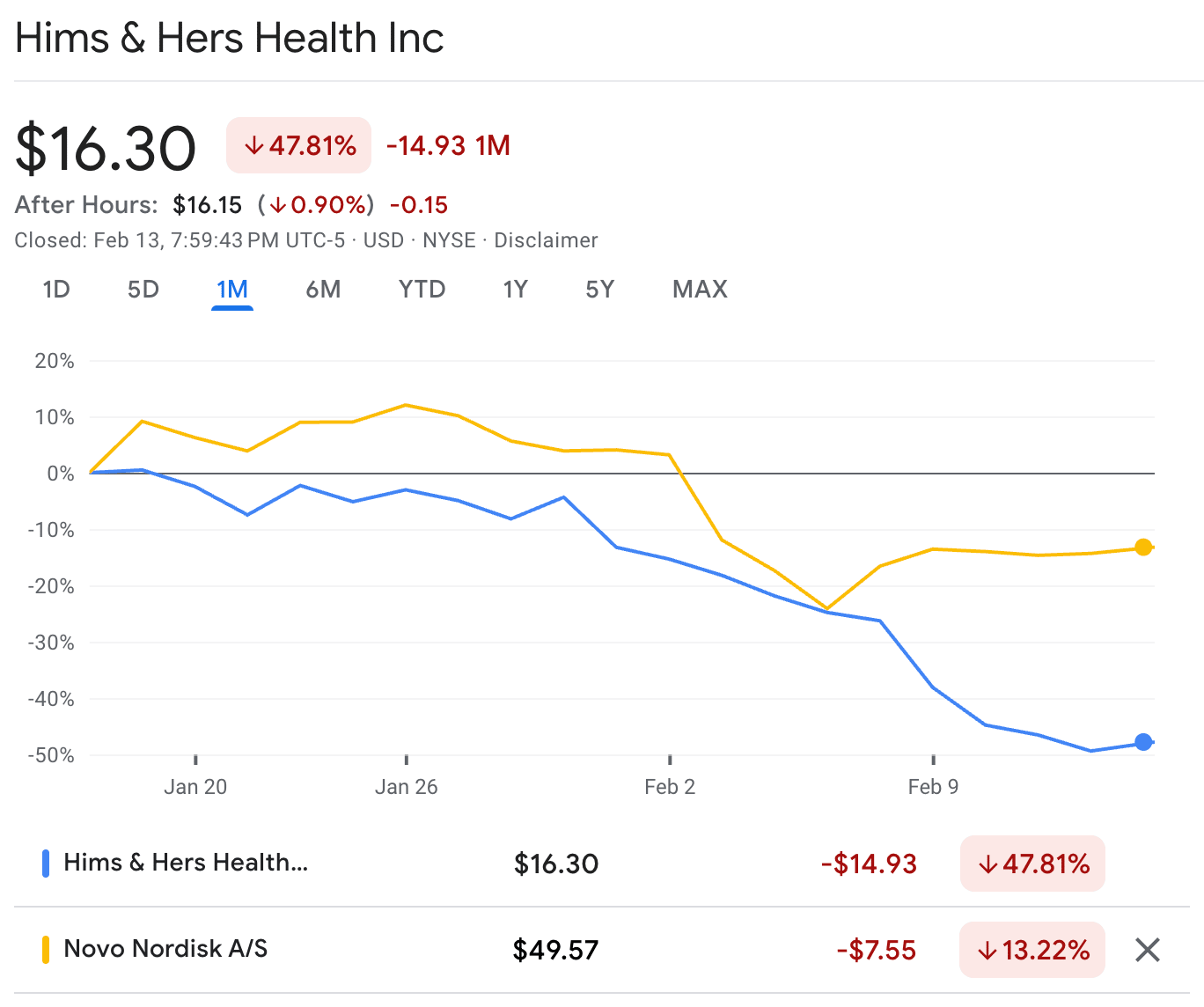Click the red 47.81% down badge at top
Viewport: 1204px width, 1007px height.
[299, 145]
